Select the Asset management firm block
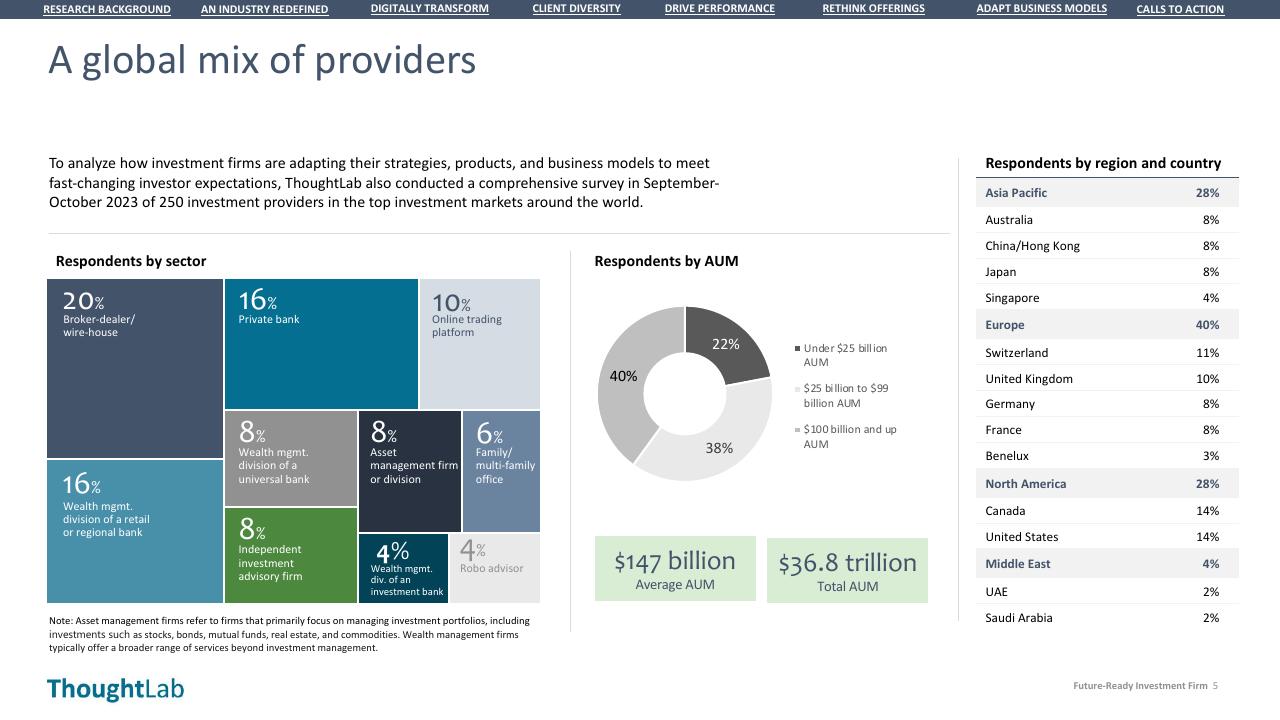The width and height of the screenshot is (1280, 720). coord(410,471)
